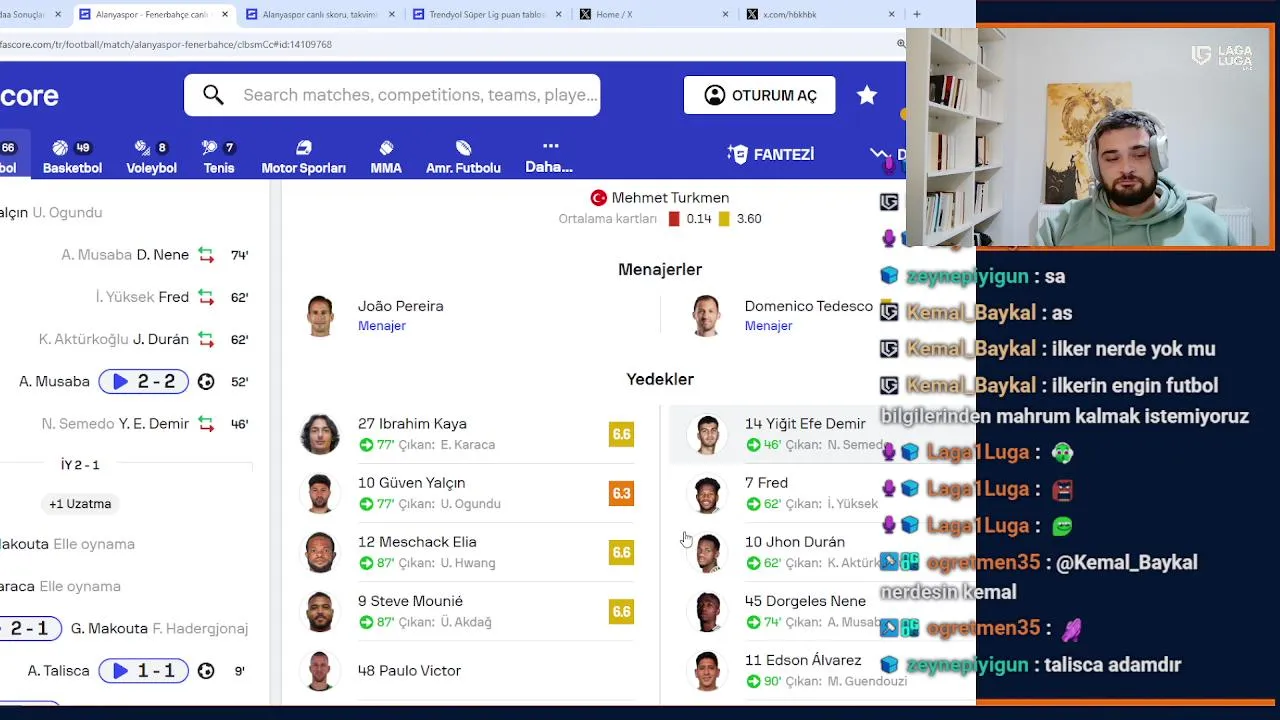Screen dimensions: 1280x720
Task: Click the search magnifier icon
Action: (x=213, y=95)
